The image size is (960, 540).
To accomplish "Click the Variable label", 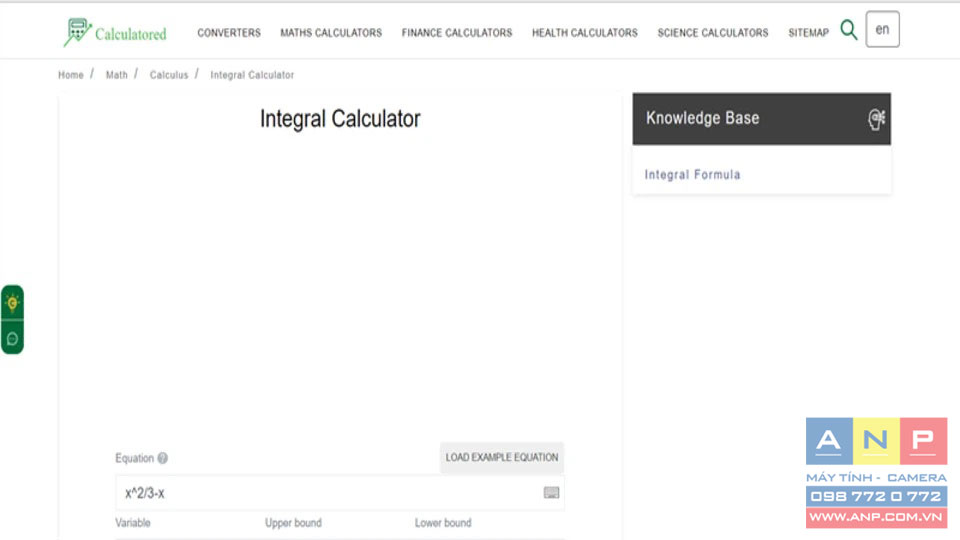I will click(x=133, y=523).
